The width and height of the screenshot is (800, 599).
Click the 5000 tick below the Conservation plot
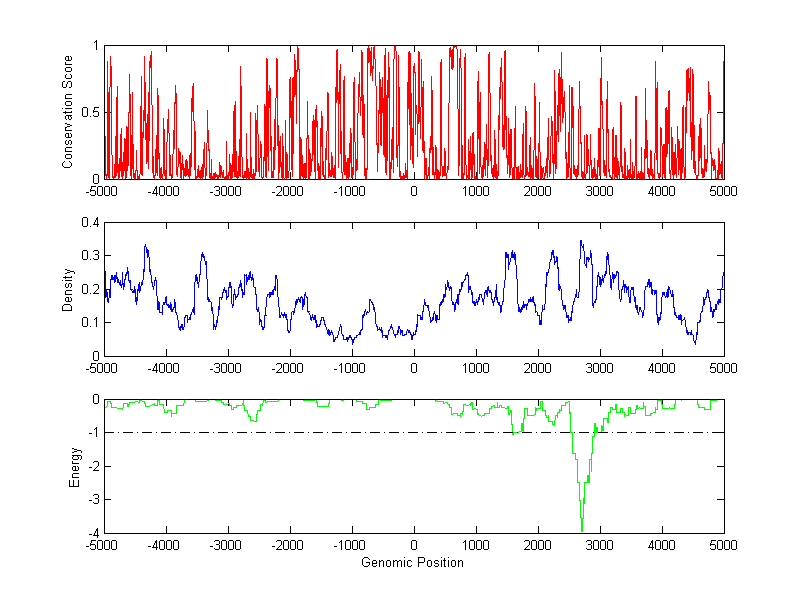(723, 191)
